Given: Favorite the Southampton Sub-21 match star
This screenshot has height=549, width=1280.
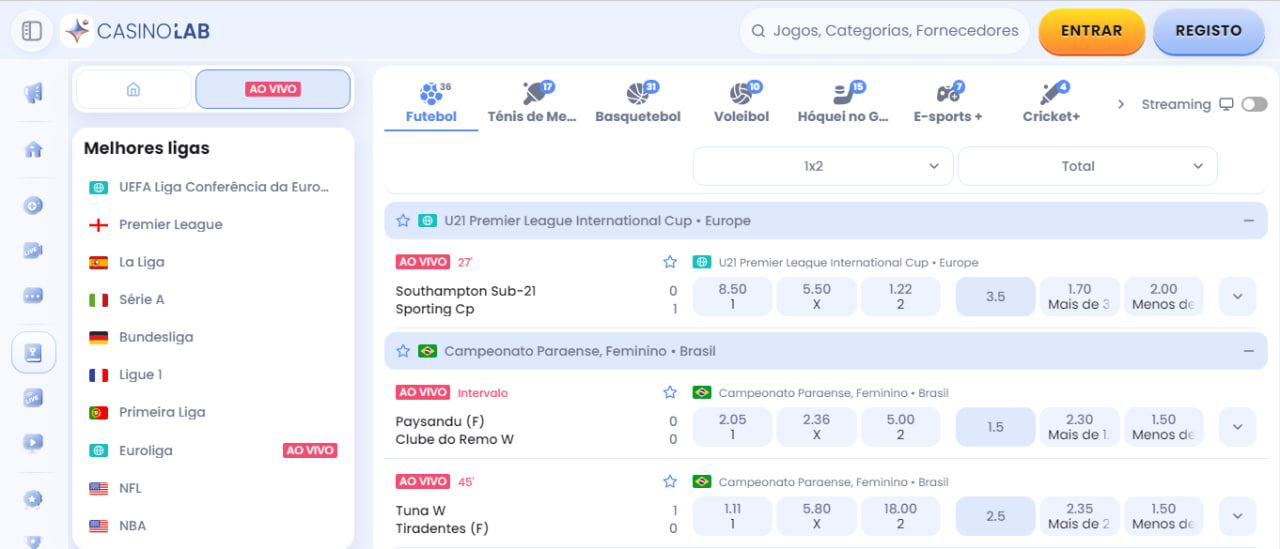Looking at the screenshot, I should point(670,262).
